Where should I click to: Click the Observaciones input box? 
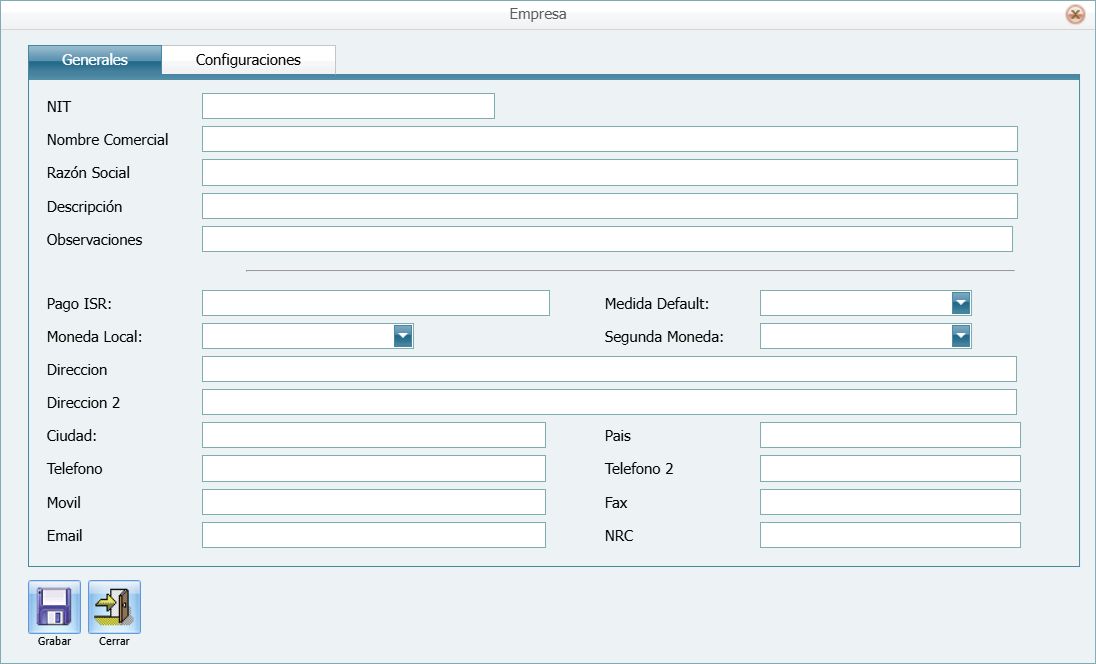[607, 239]
